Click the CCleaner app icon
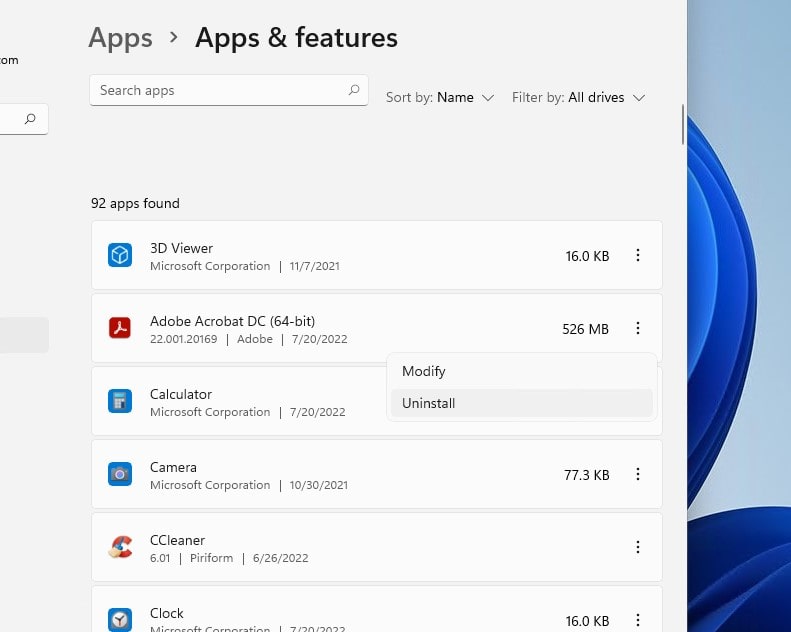The height and width of the screenshot is (632, 791). (x=120, y=547)
